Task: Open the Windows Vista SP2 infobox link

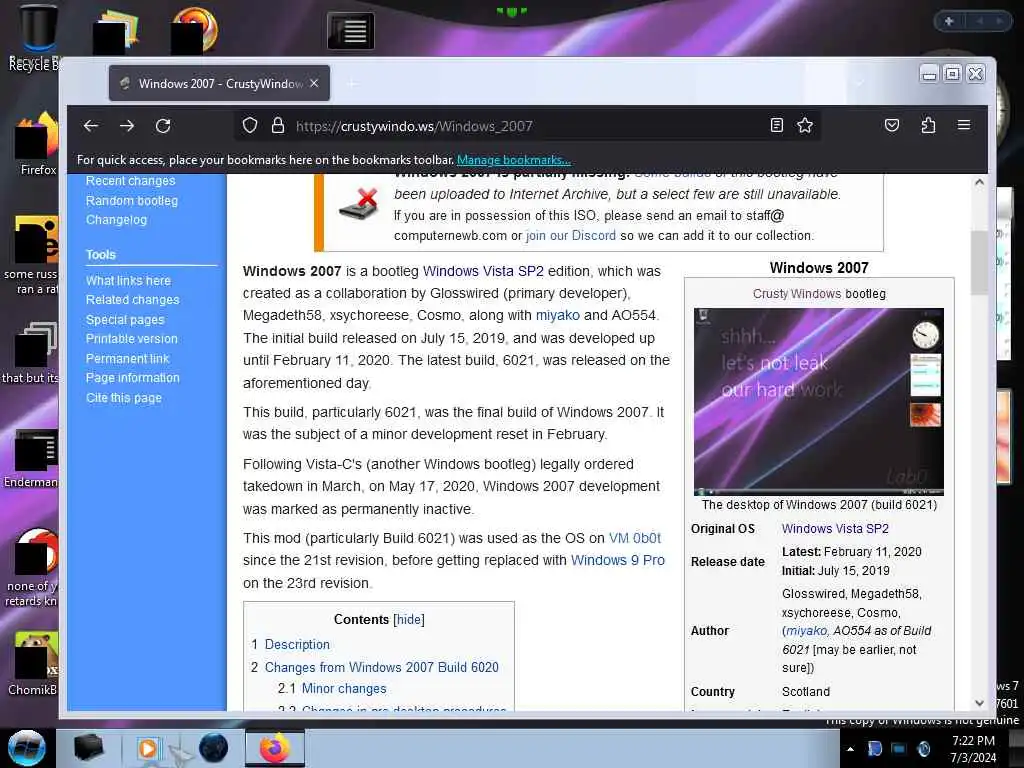Action: 835,529
